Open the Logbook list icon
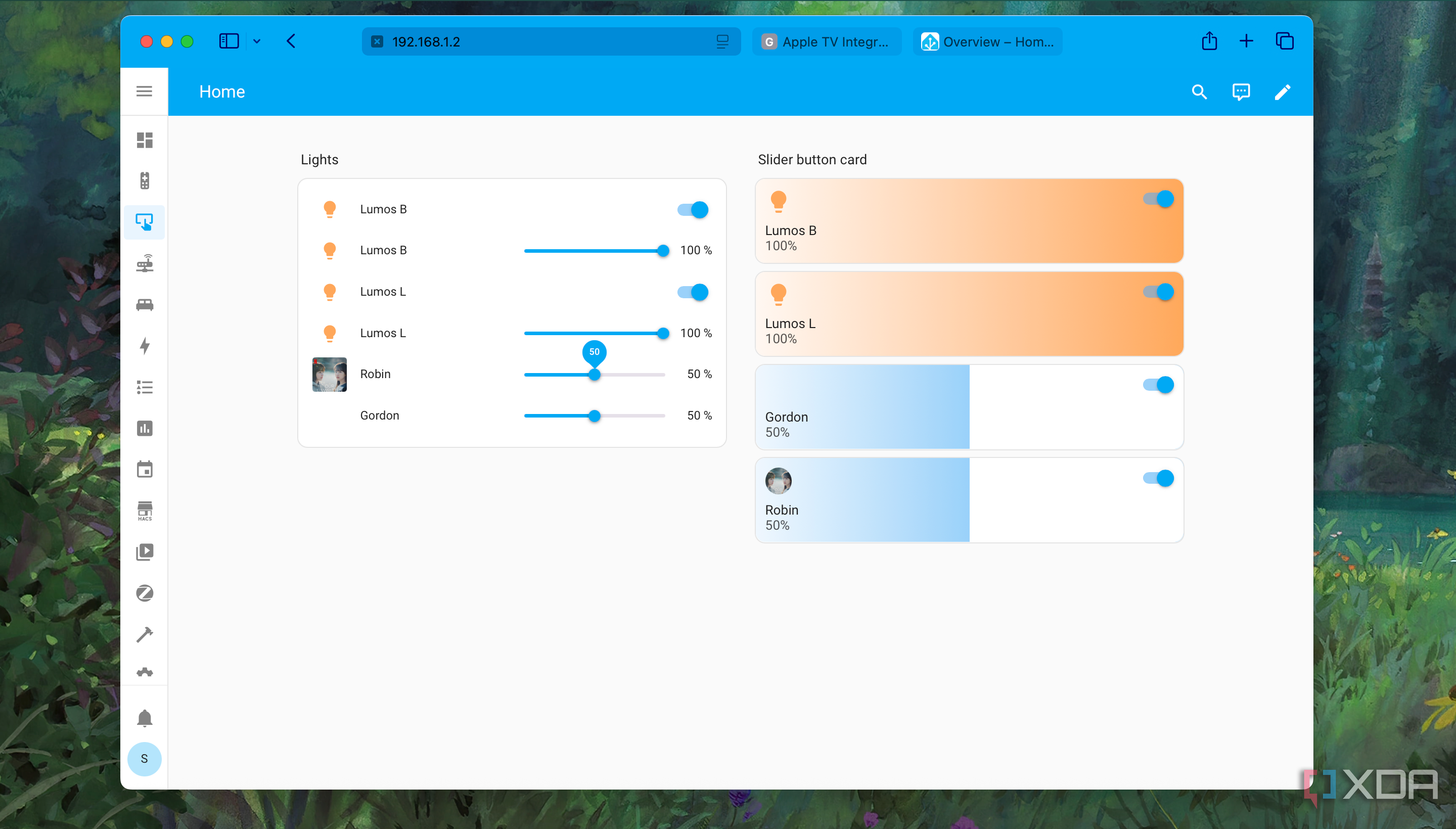This screenshot has height=829, width=1456. click(x=145, y=387)
